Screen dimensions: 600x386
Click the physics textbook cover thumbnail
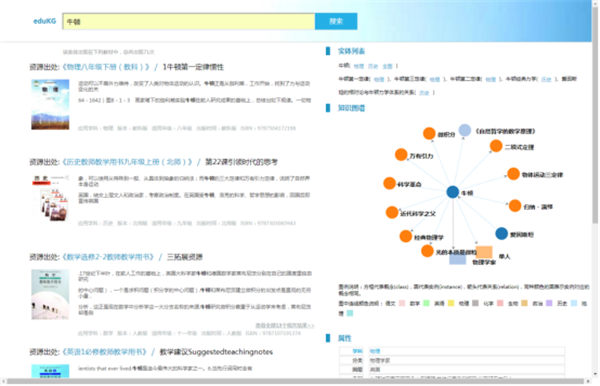[50, 104]
